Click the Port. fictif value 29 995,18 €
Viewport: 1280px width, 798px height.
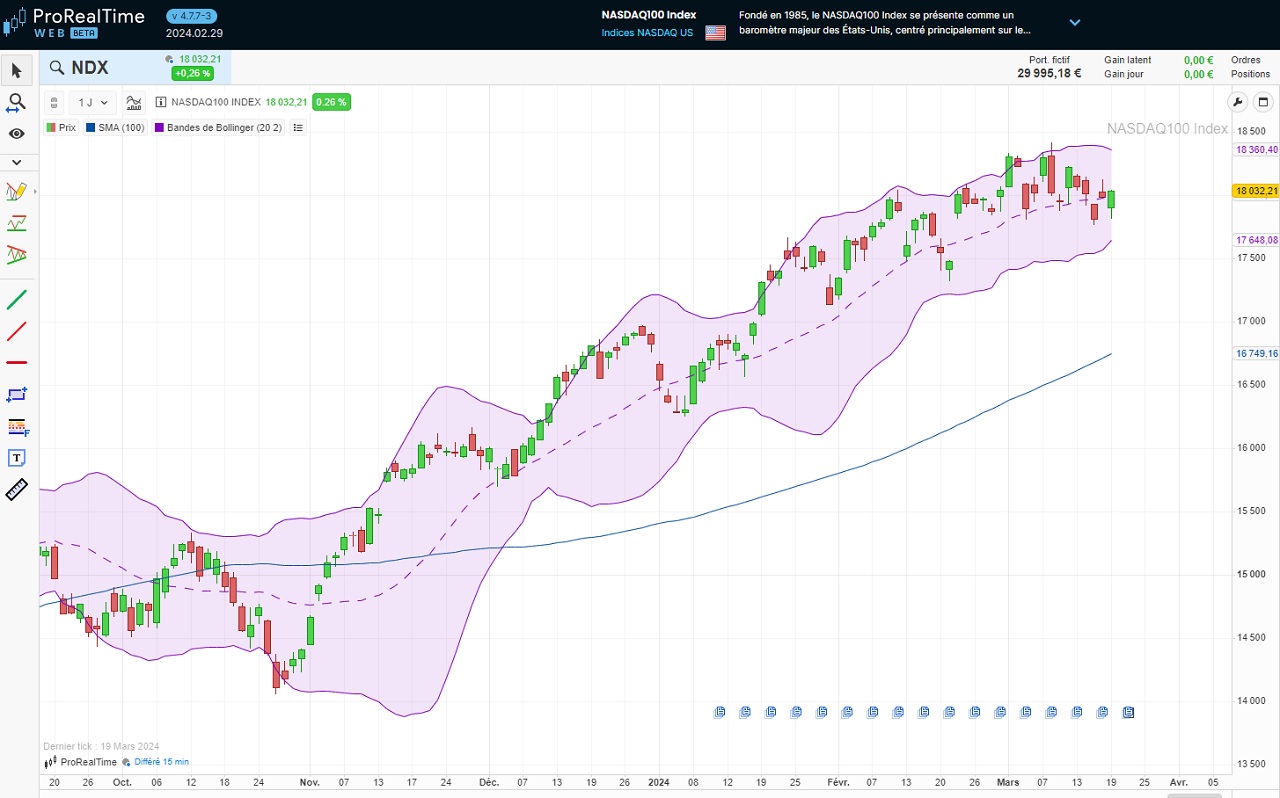(1049, 73)
